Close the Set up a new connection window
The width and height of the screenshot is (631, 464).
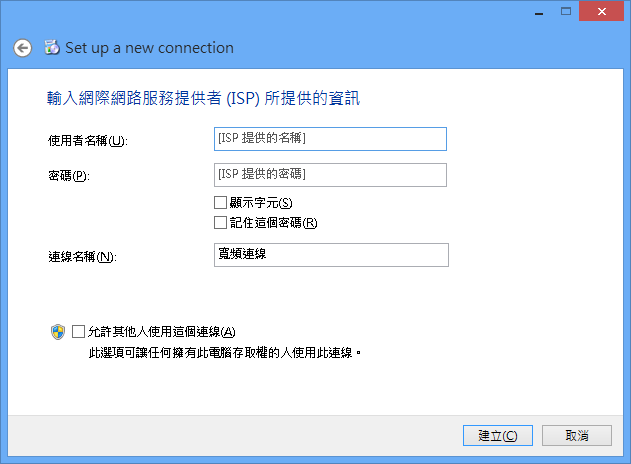coord(602,11)
